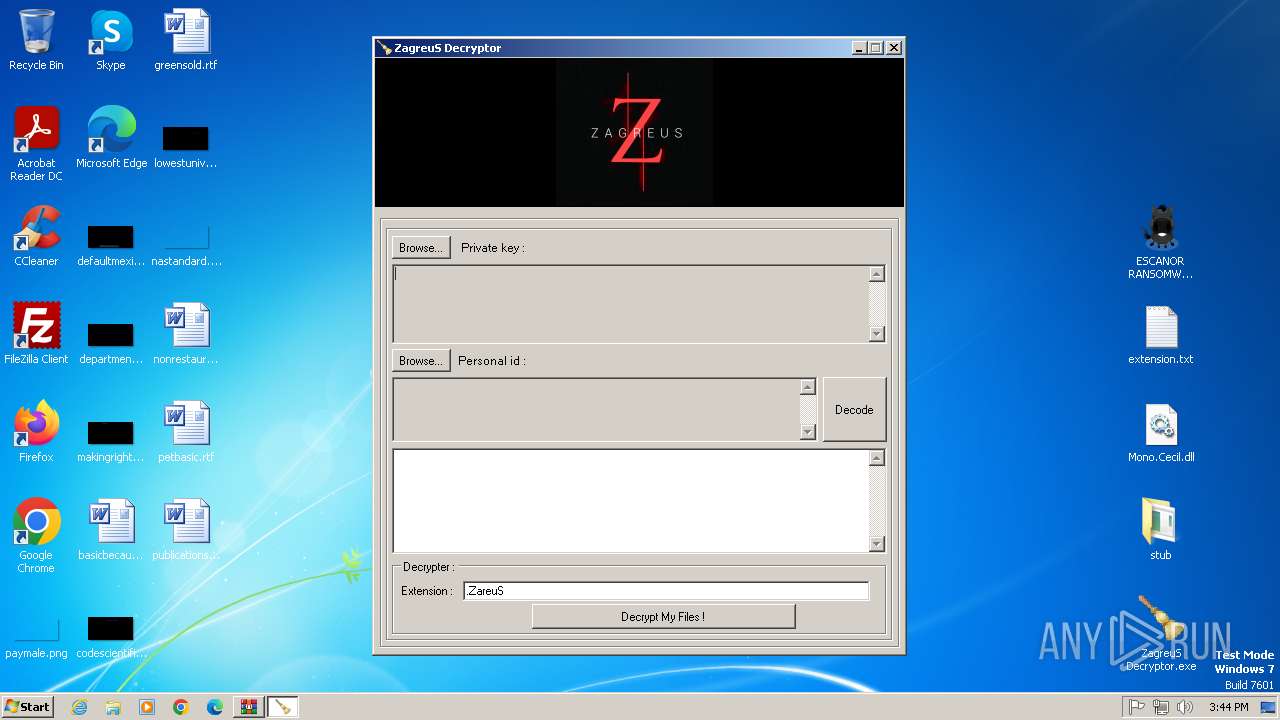Select the defaultmexi... desktop file
1280x720 pixels.
coord(111,243)
